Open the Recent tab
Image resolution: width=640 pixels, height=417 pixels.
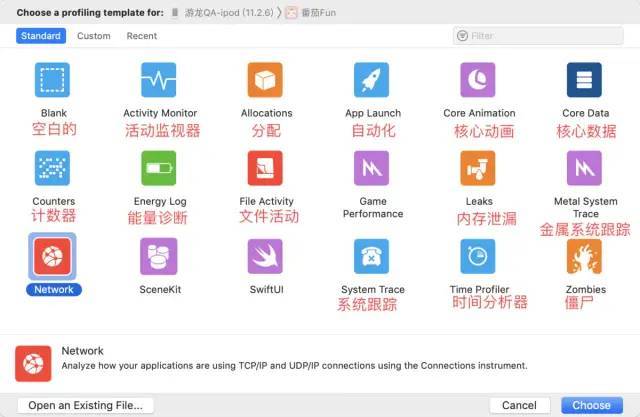[142, 36]
